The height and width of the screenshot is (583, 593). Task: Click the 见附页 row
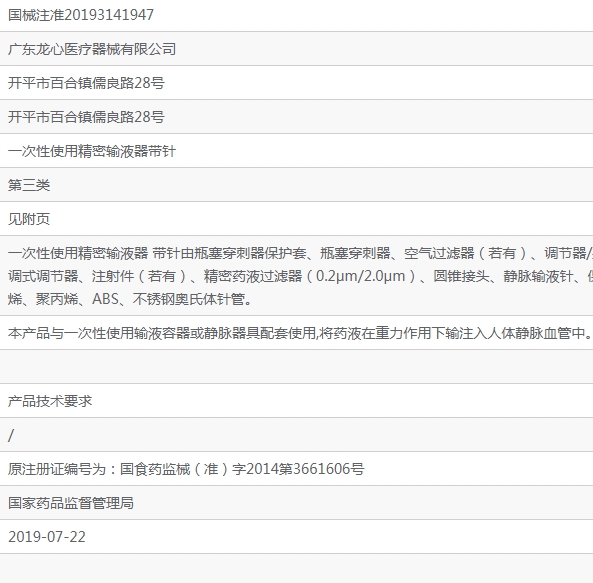[x=296, y=219]
